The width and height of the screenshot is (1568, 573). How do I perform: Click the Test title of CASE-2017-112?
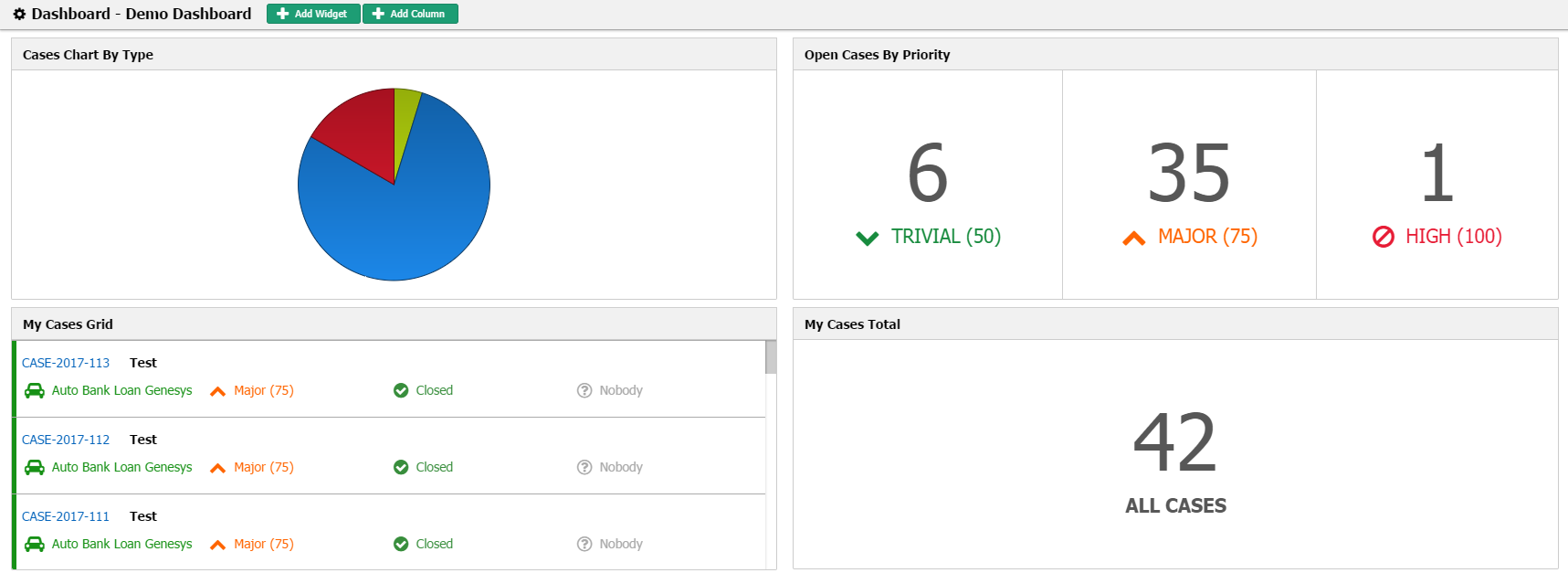(143, 440)
